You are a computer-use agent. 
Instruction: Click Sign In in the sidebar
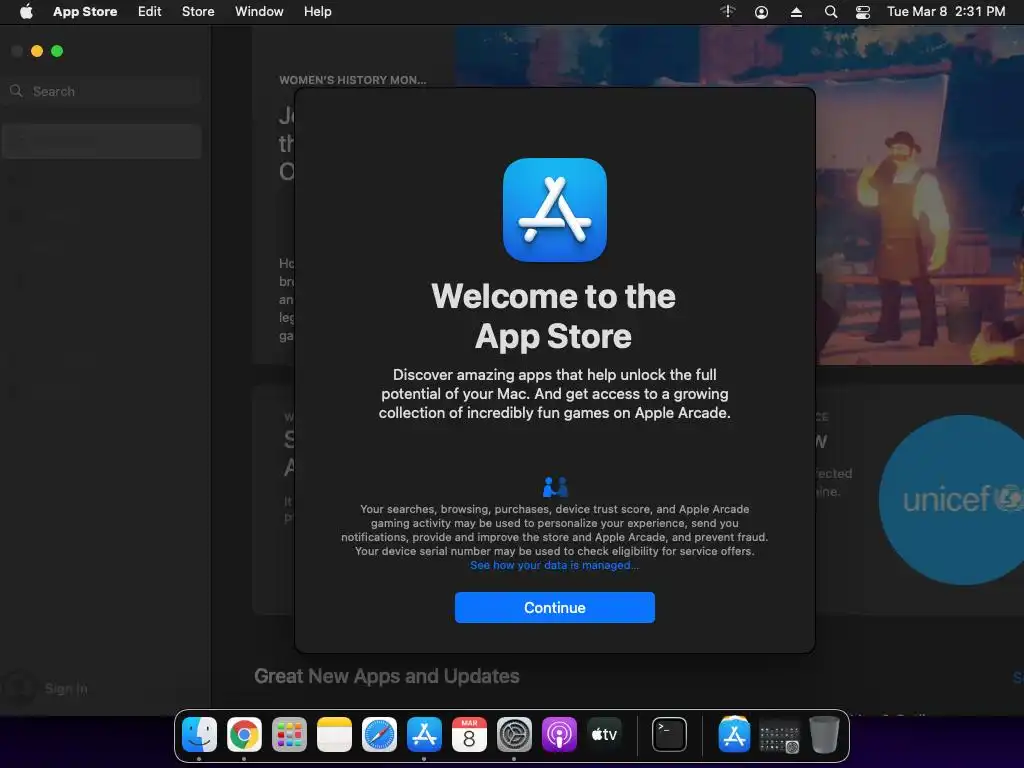coord(66,688)
